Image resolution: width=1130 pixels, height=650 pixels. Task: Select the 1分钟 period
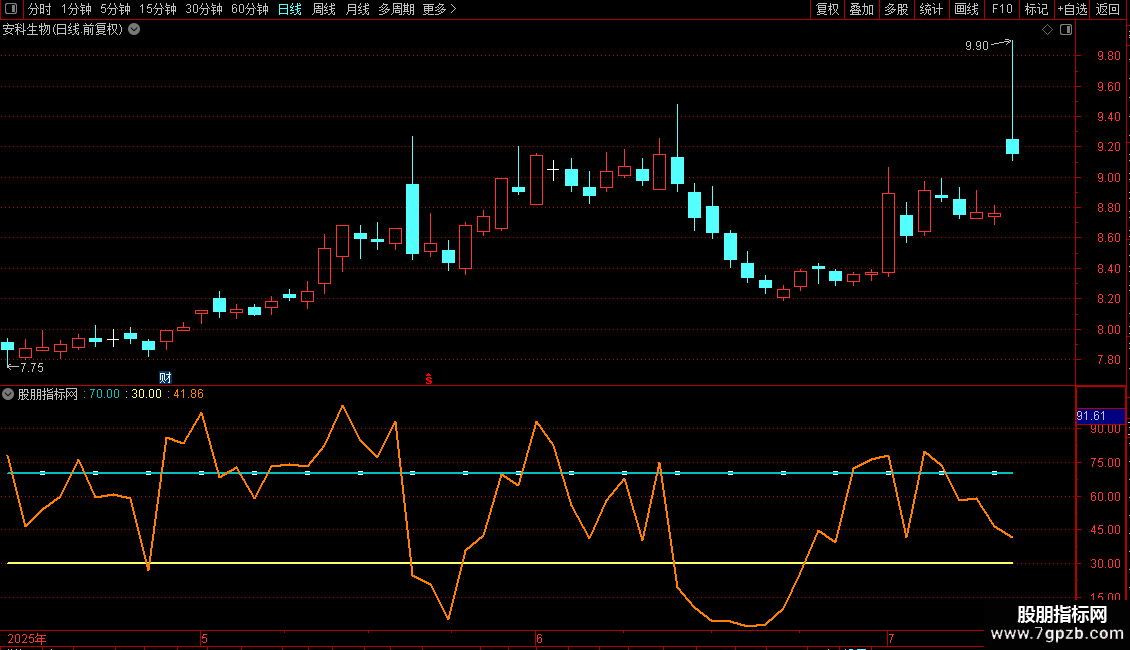point(76,9)
